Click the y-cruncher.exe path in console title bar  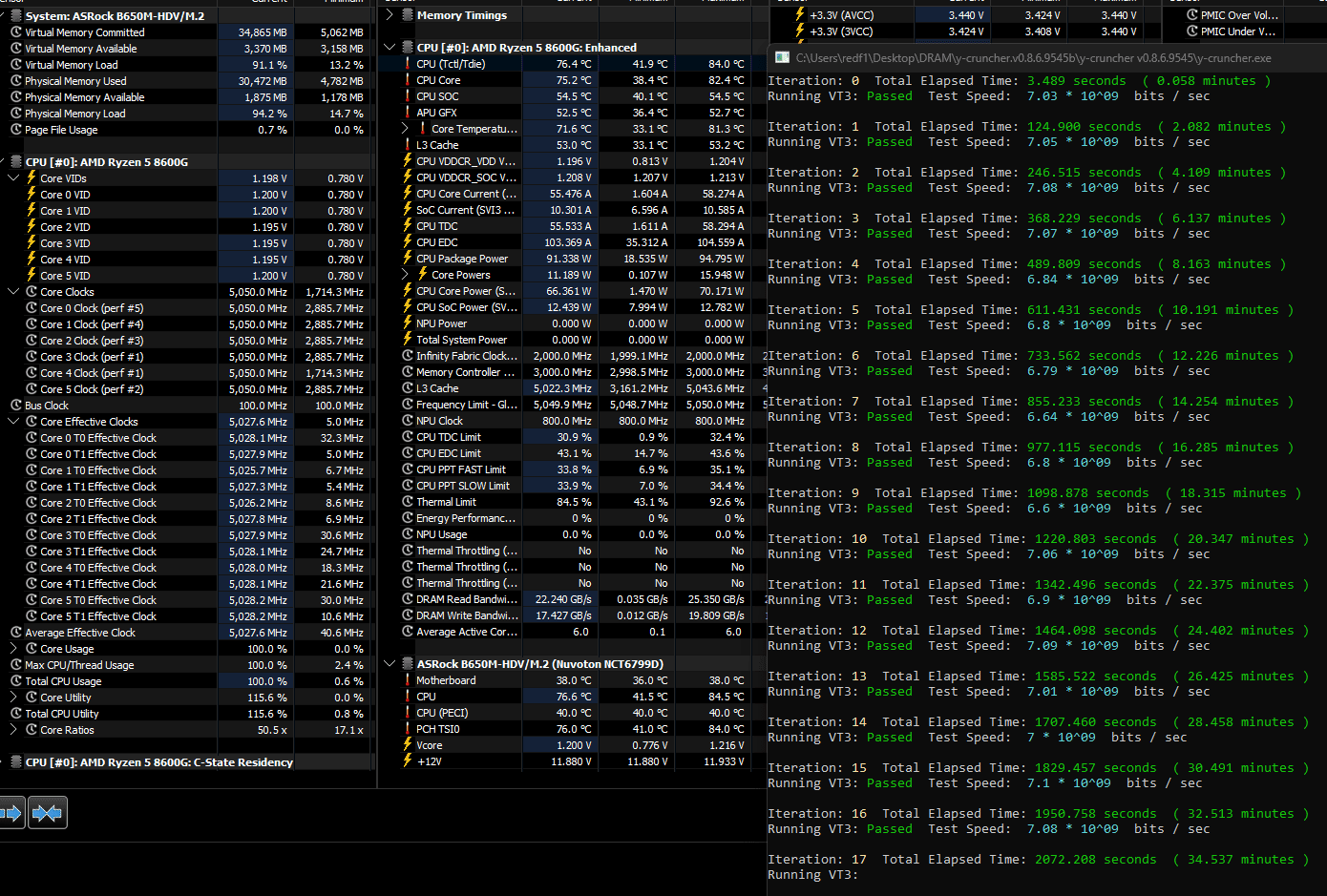pos(1034,58)
